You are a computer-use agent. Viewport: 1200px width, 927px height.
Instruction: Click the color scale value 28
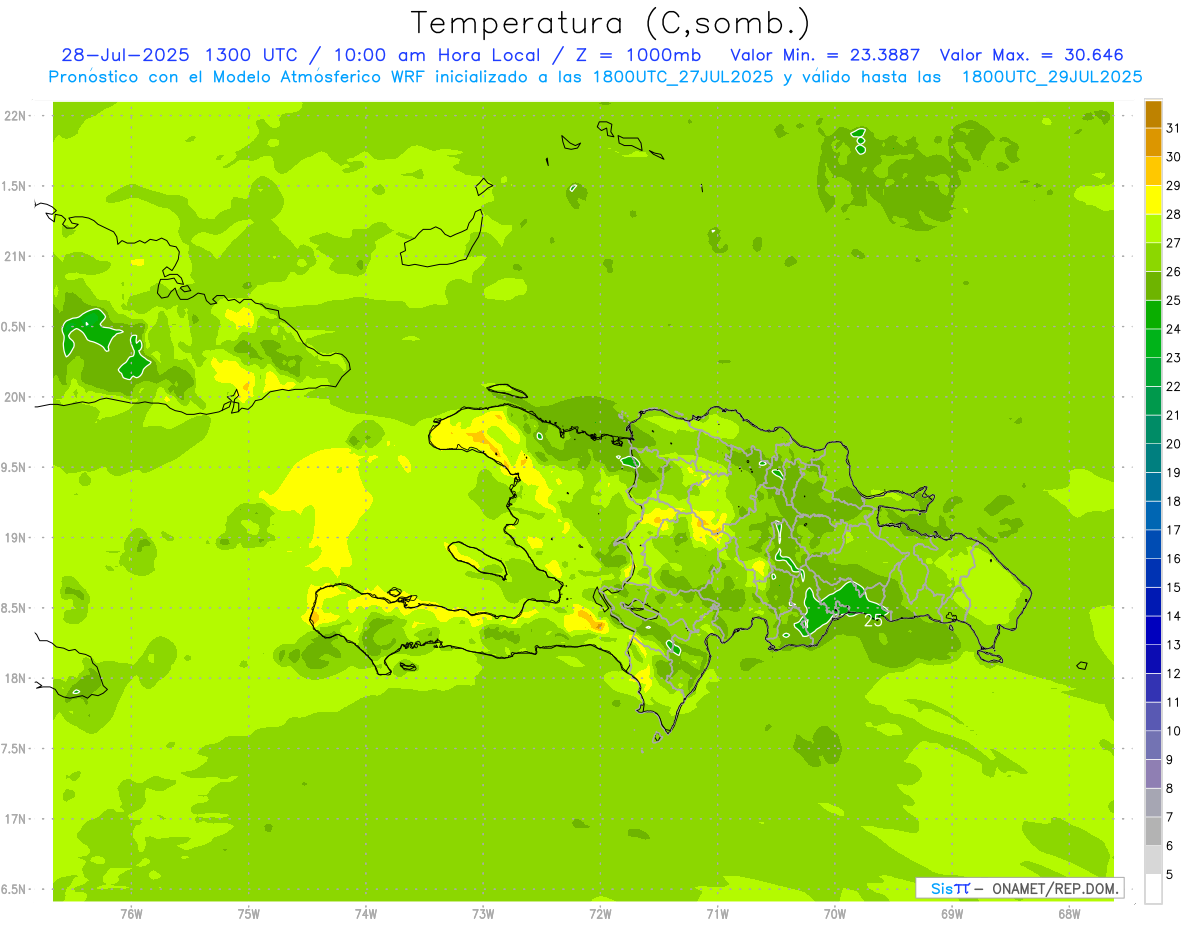1173,214
